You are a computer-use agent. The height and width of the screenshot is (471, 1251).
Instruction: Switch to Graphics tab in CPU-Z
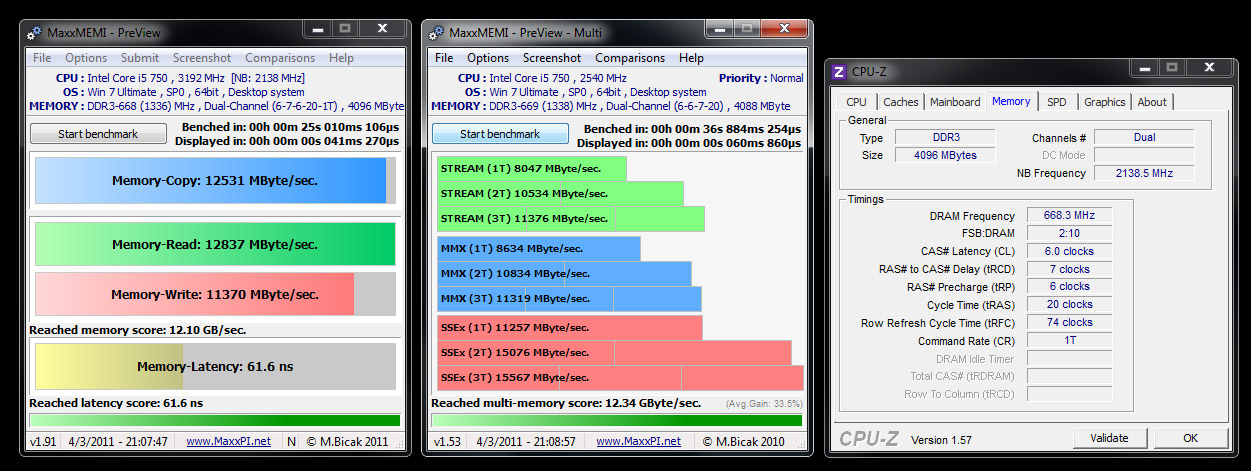1105,102
